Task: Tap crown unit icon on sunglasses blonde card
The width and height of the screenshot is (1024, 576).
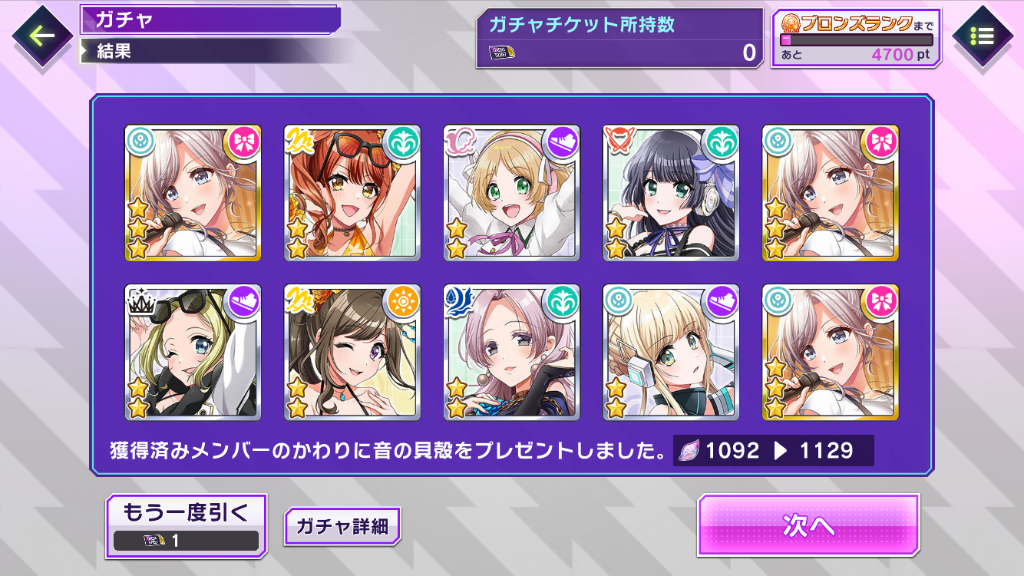Action: click(x=140, y=302)
